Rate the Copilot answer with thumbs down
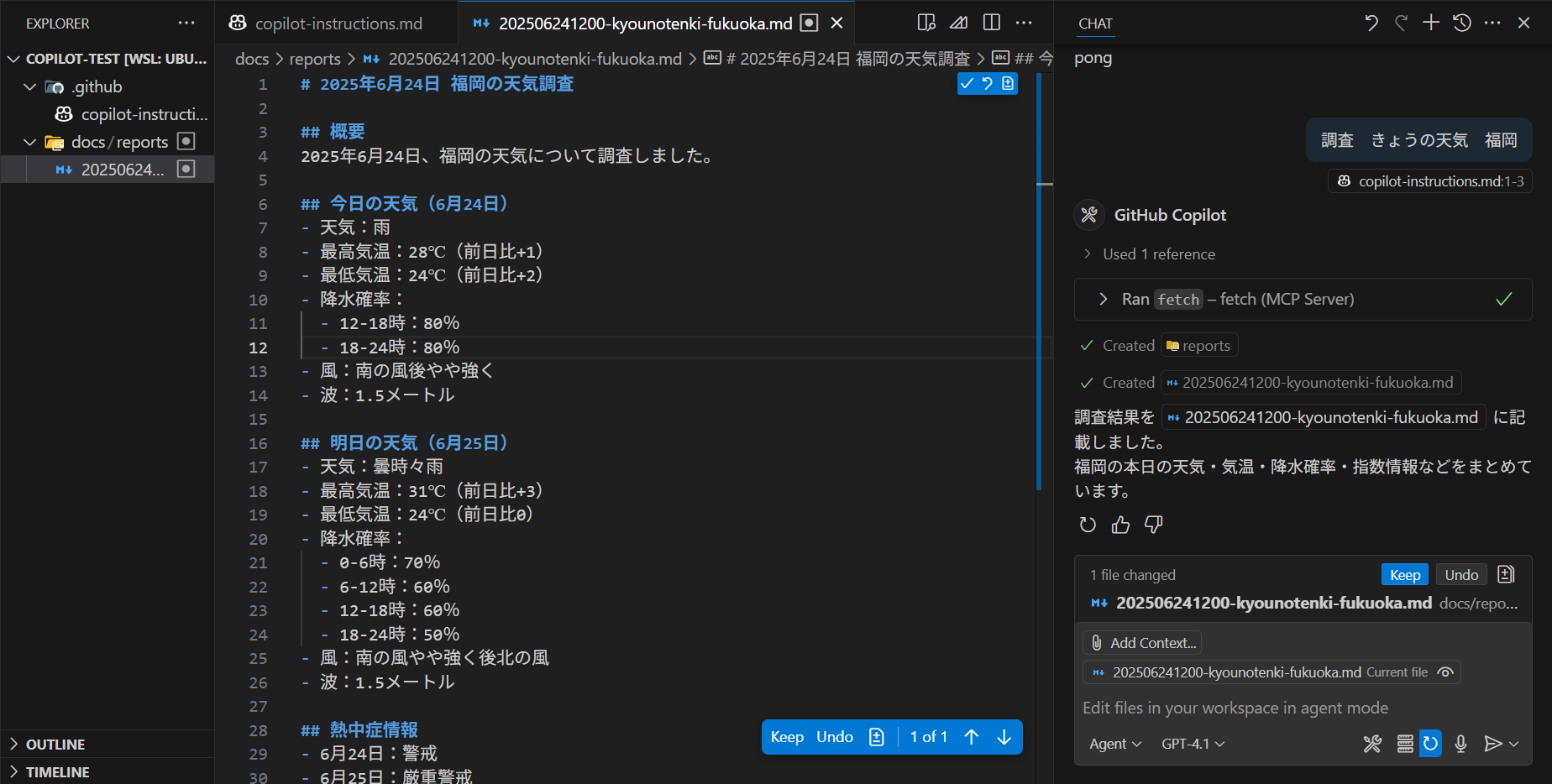 (x=1153, y=525)
